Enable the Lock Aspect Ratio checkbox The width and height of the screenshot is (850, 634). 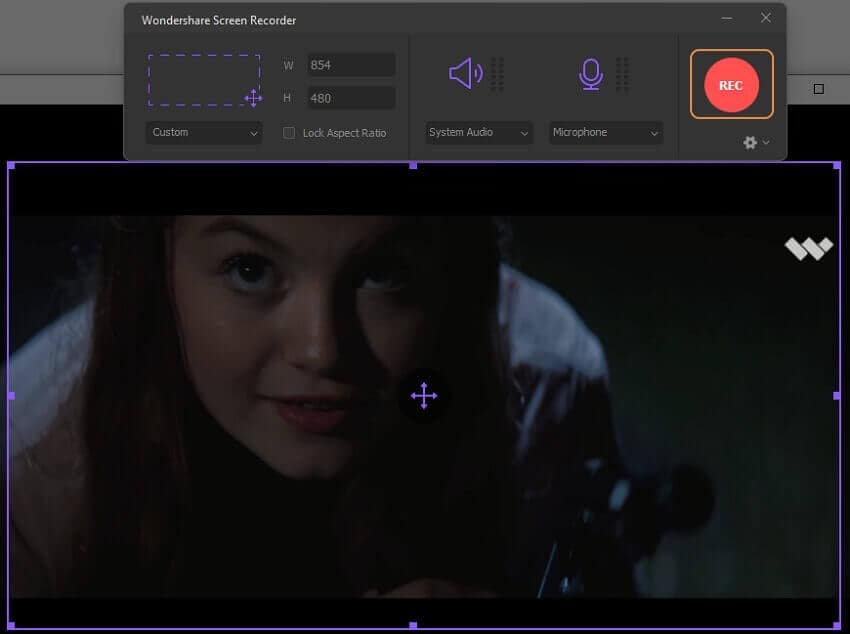click(289, 133)
